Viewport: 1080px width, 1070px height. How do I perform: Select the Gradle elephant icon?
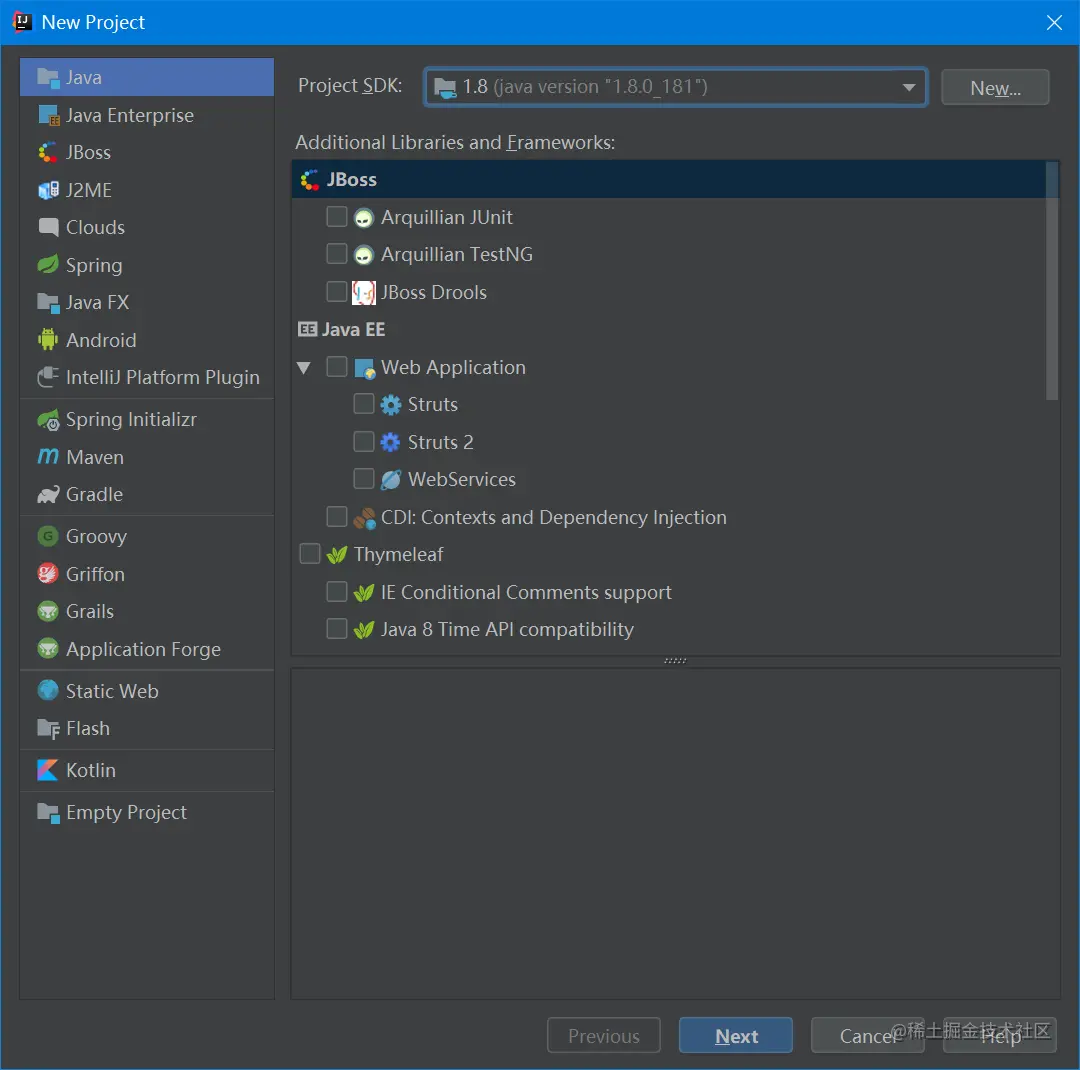coord(48,495)
